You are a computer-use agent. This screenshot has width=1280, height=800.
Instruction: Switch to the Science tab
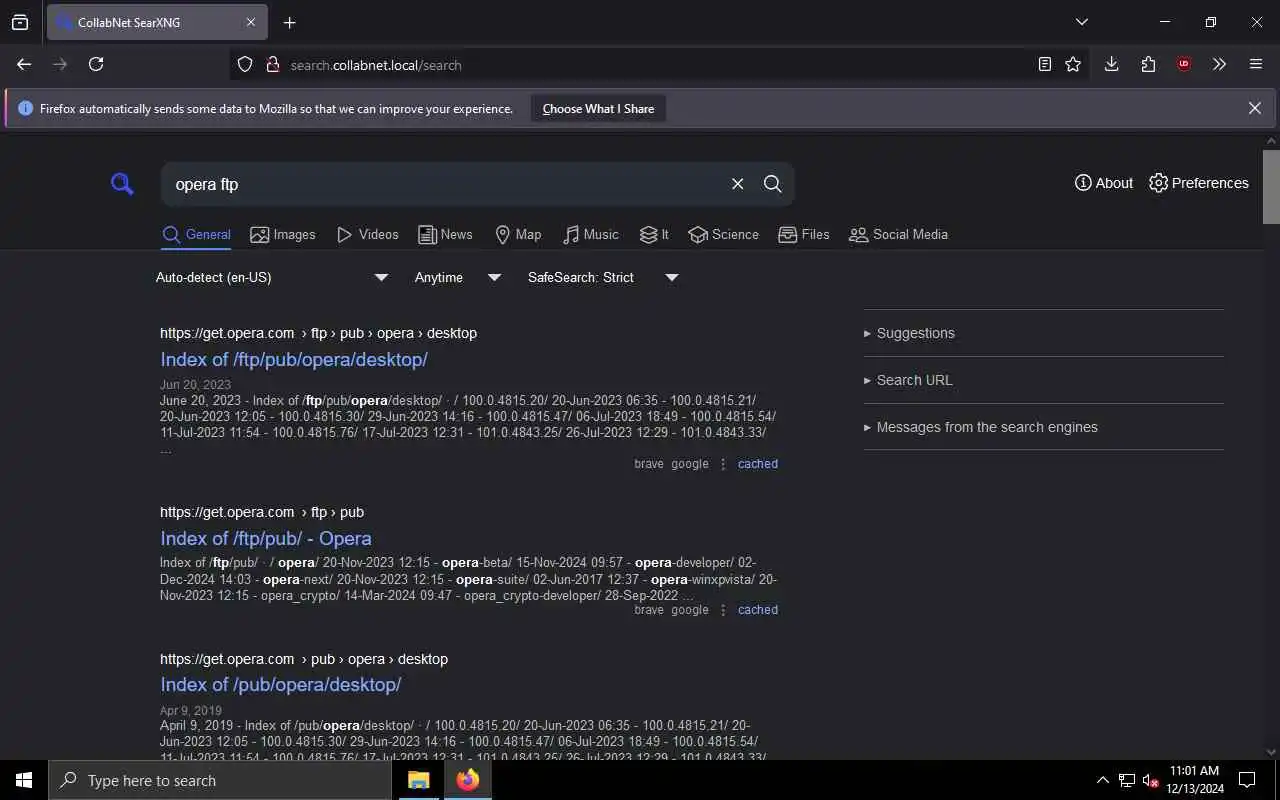coord(723,234)
